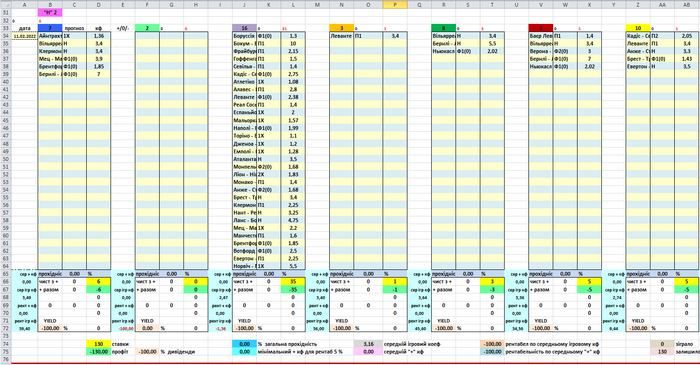Click the 2,05 coefficient in column AB
The height and width of the screenshot is (365, 700).
(x=686, y=36)
